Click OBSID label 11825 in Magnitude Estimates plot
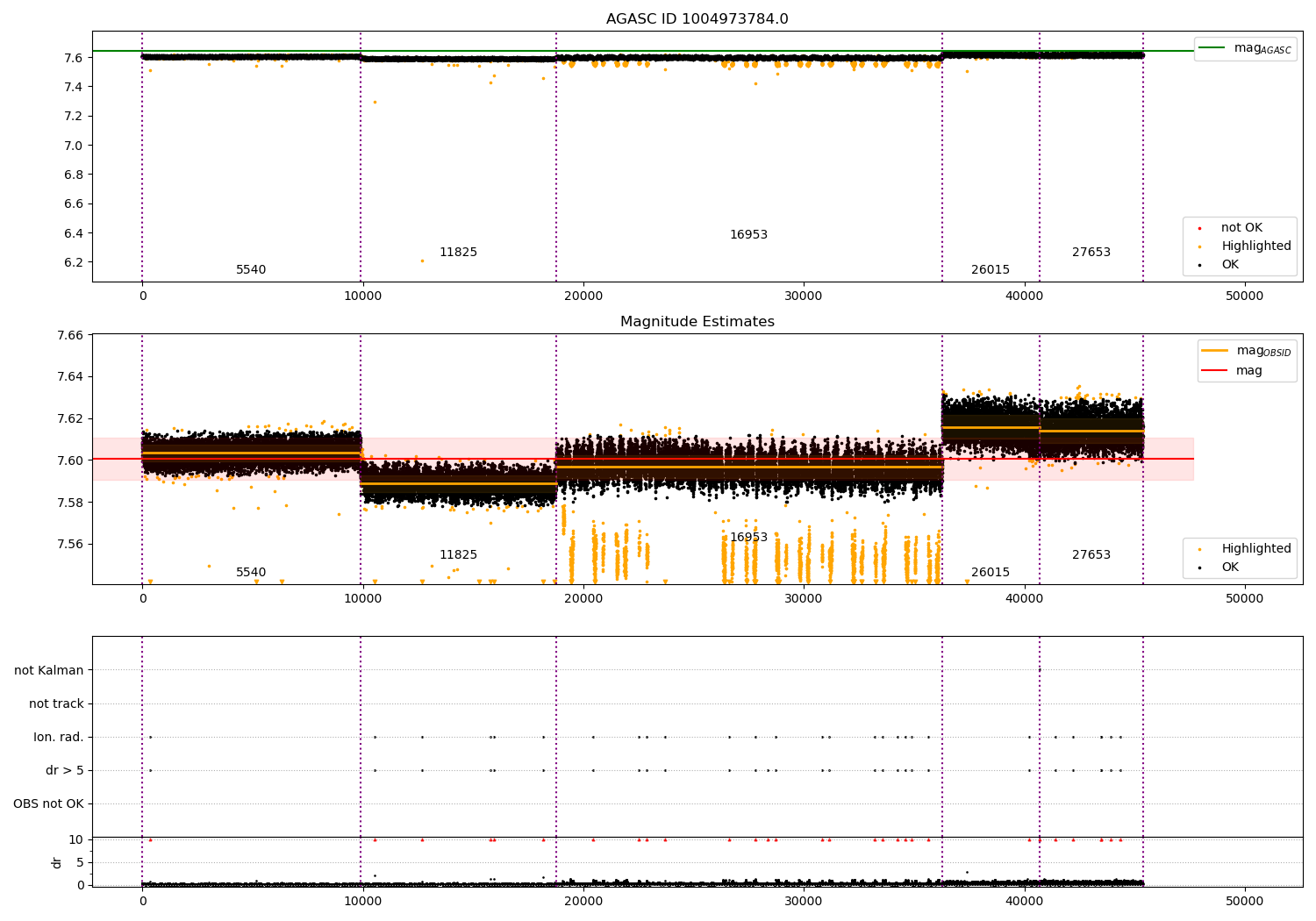Screen dimensions: 1316x921 (458, 555)
